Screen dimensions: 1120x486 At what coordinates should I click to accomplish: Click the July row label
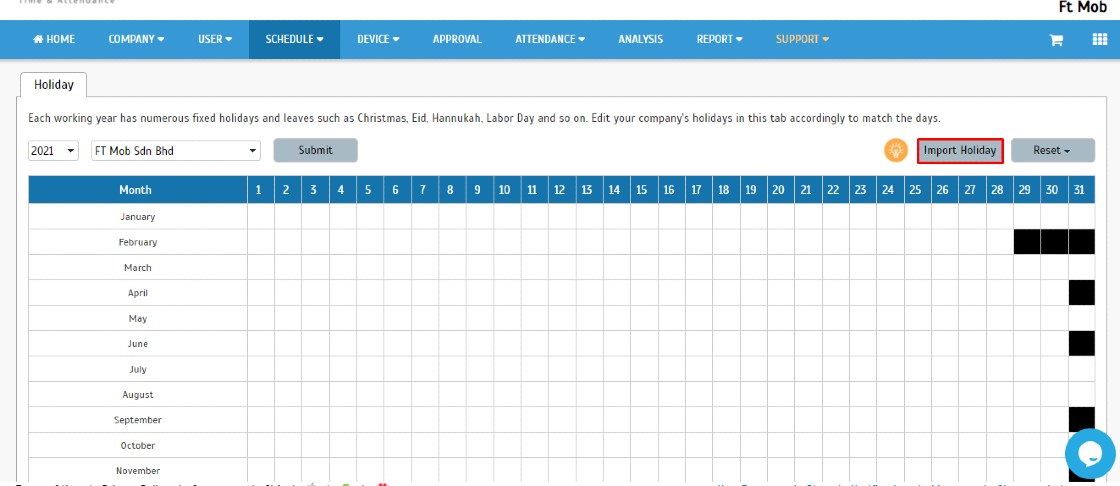tap(138, 369)
